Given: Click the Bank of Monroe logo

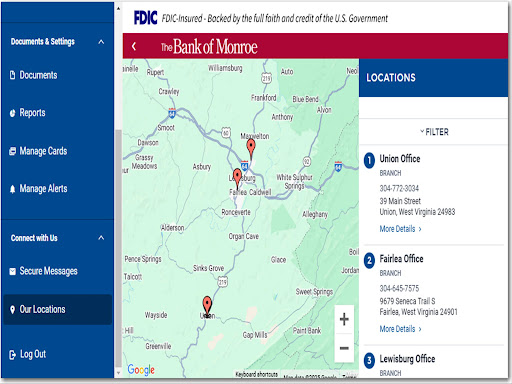Looking at the screenshot, I should [209, 46].
